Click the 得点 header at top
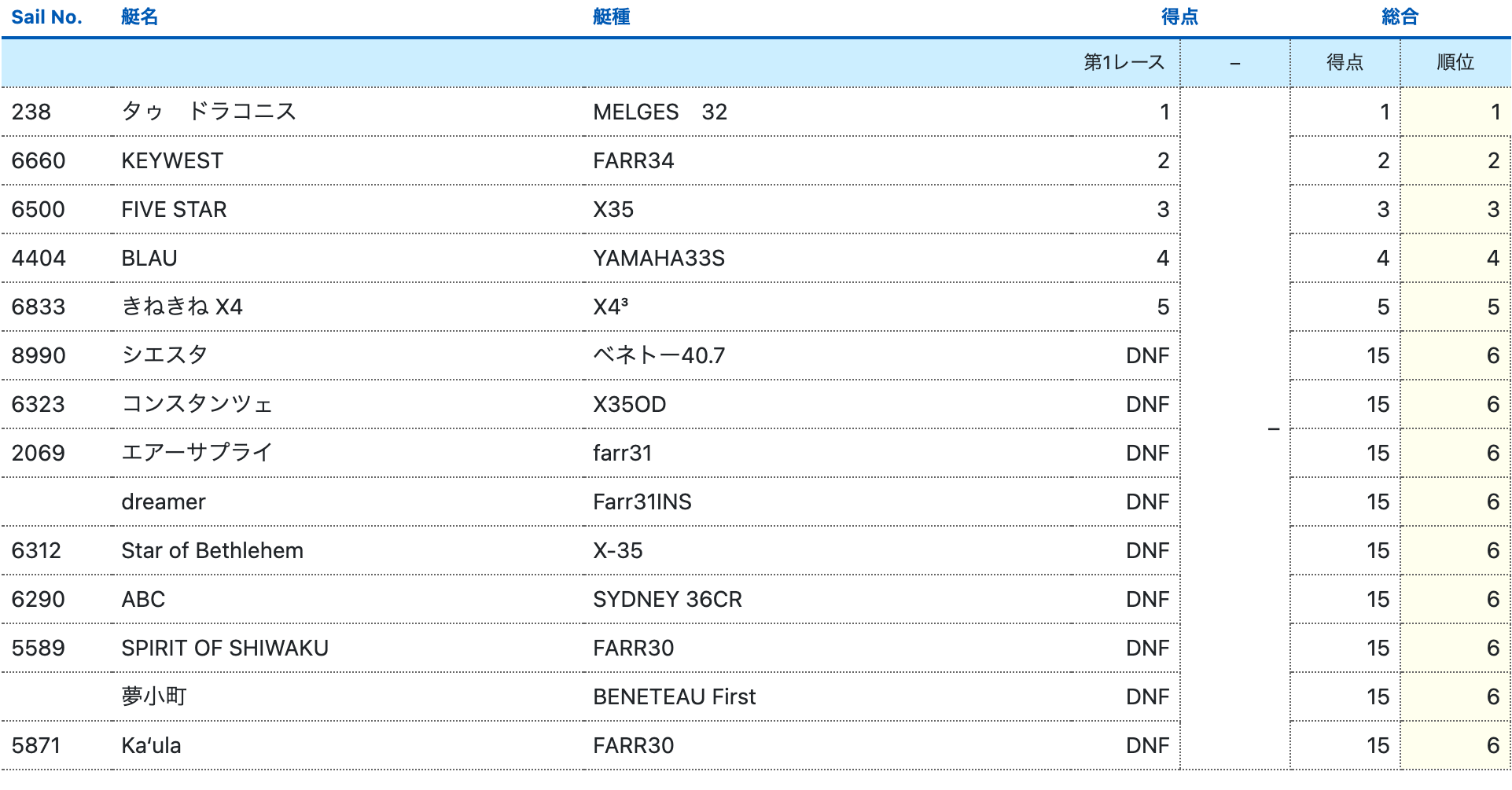The height and width of the screenshot is (790, 1512). click(1179, 17)
